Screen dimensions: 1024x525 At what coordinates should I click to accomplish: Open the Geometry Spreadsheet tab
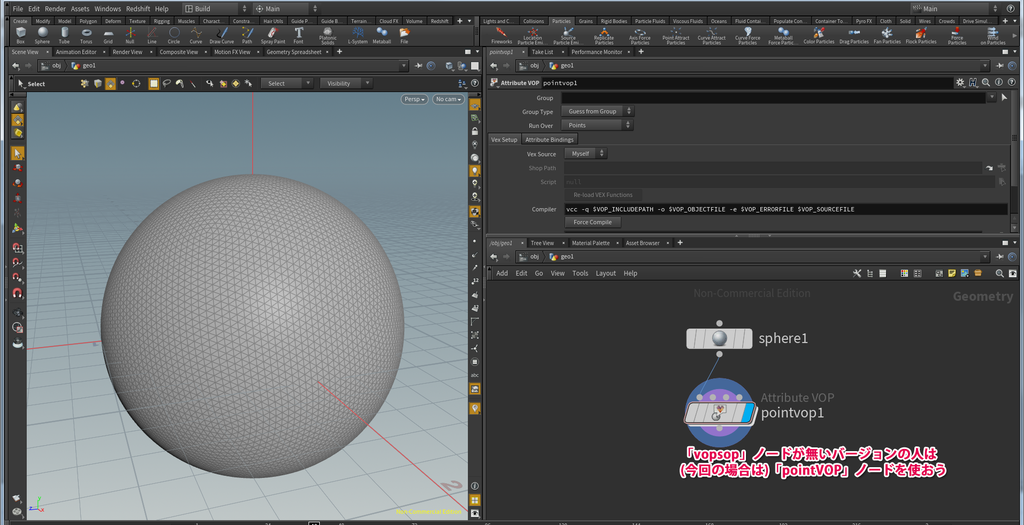click(294, 52)
